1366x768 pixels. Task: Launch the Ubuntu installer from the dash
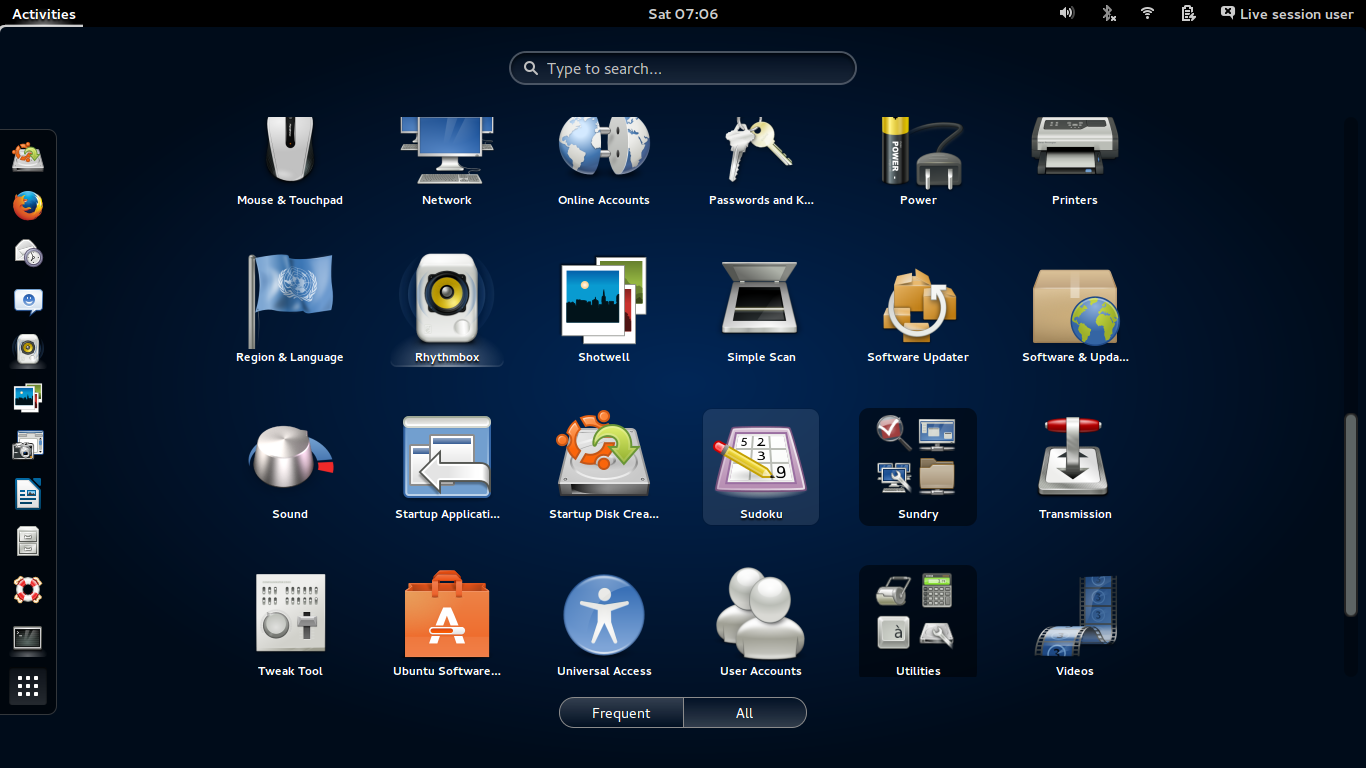[28, 157]
